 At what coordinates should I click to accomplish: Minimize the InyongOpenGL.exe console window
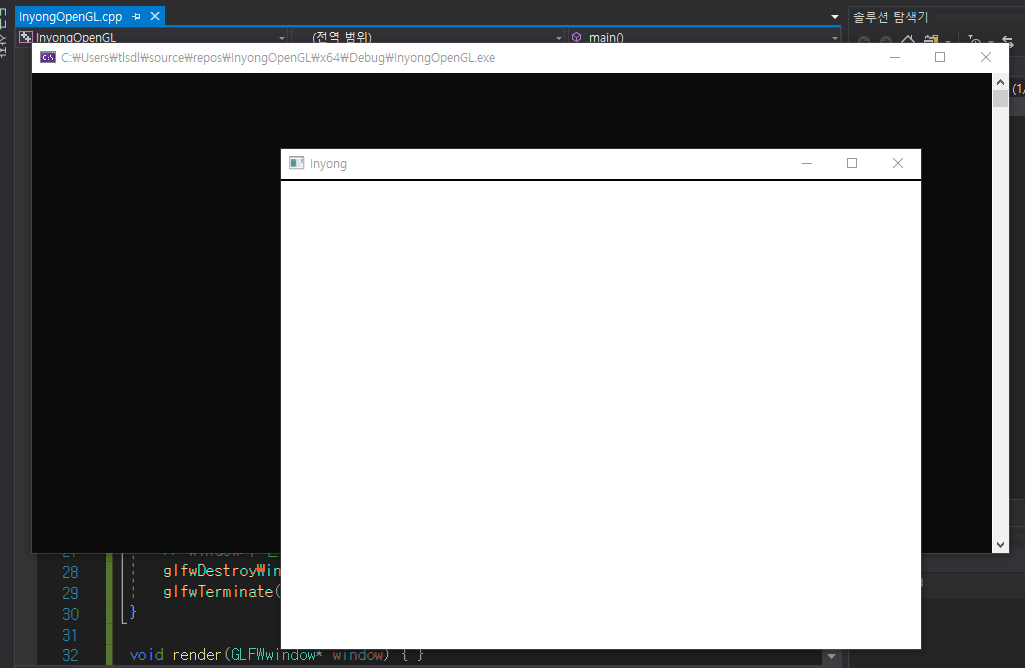click(x=895, y=58)
